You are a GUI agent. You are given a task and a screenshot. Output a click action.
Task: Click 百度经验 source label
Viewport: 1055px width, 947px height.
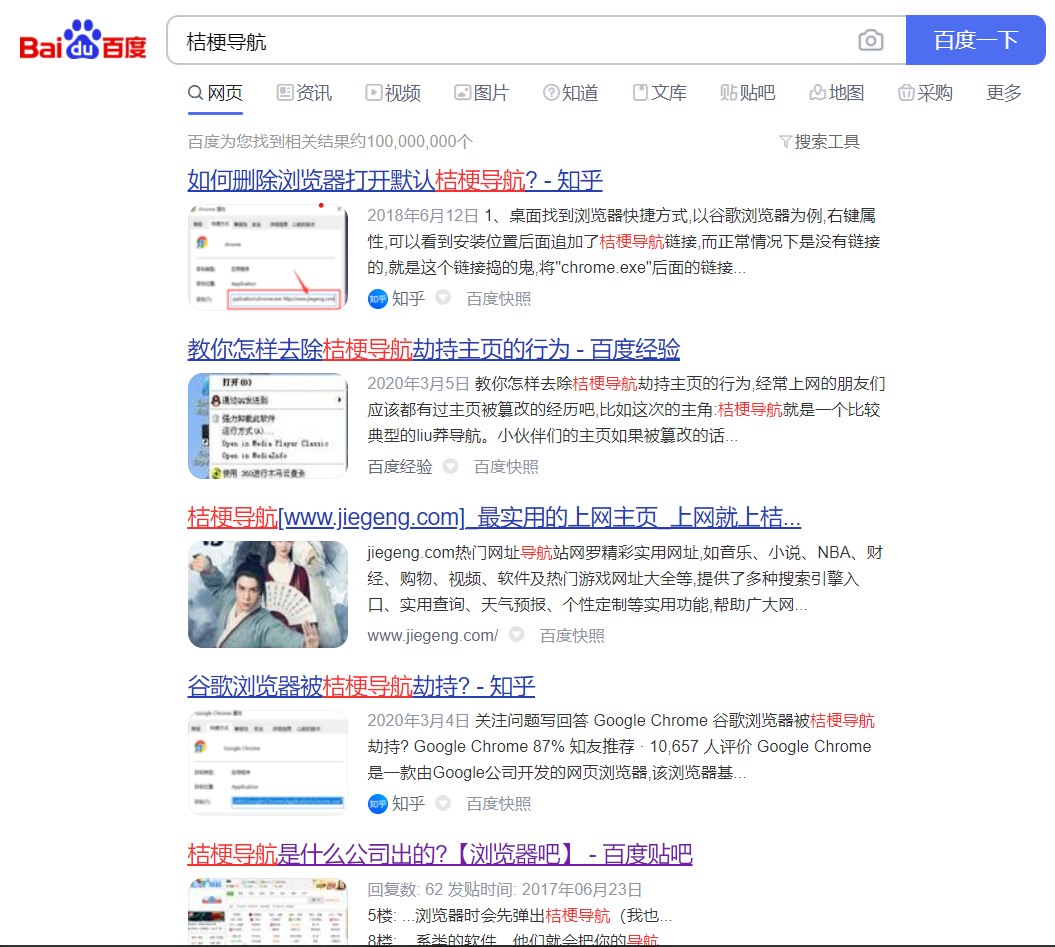(x=400, y=467)
